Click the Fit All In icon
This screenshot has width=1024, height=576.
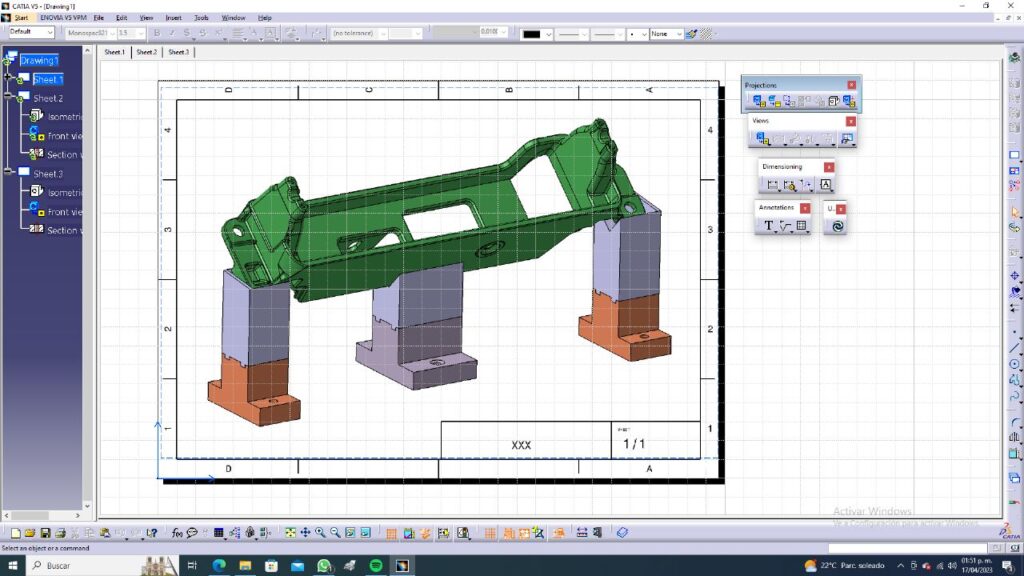[x=290, y=533]
